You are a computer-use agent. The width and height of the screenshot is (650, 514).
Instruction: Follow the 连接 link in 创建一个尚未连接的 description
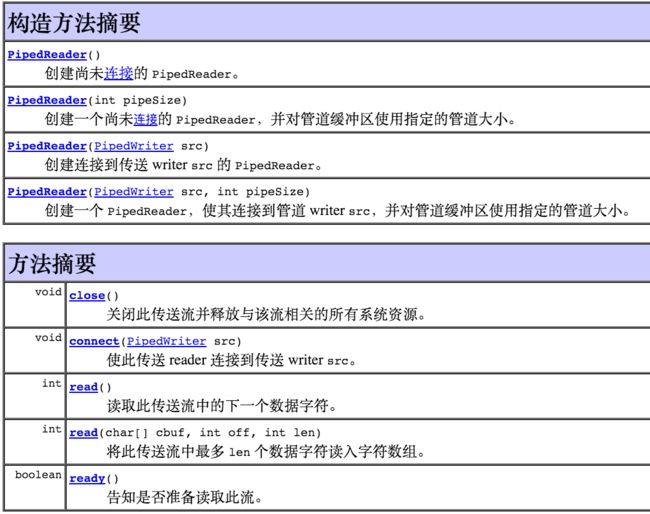[x=145, y=119]
